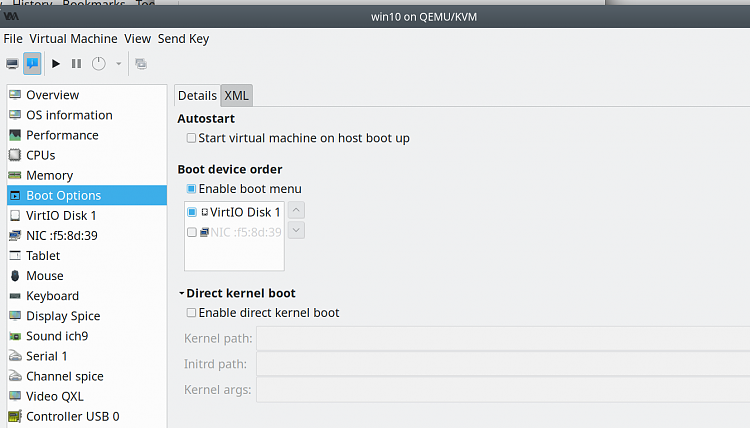Select Video QXL in the hardware list
The image size is (750, 428).
coord(87,396)
